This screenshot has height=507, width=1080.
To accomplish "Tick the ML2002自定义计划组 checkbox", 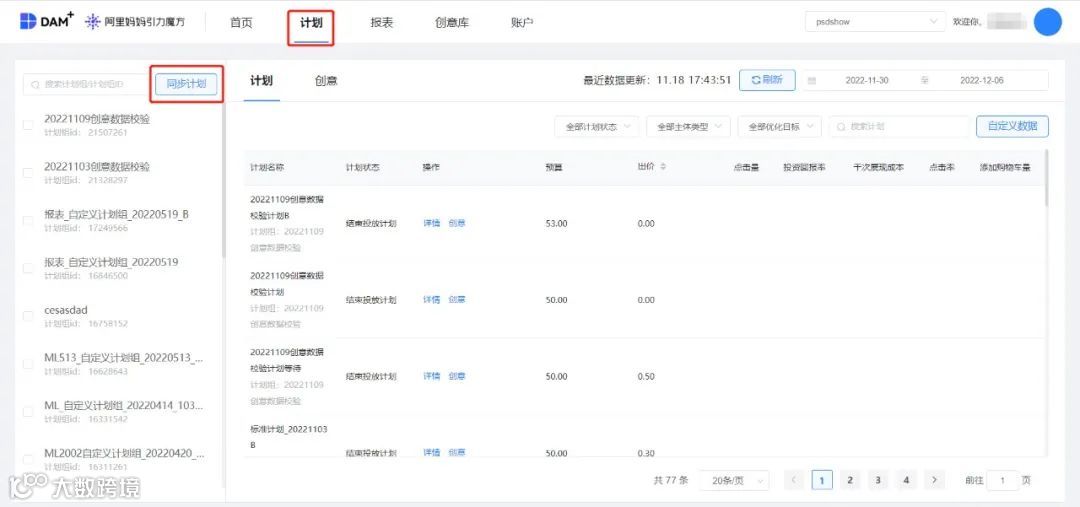I will [28, 459].
